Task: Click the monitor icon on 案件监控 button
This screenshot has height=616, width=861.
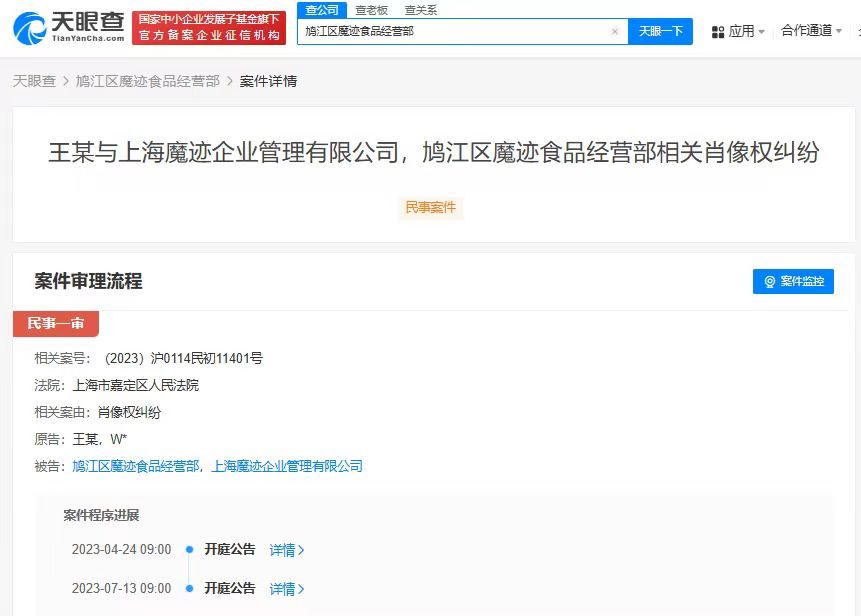Action: tap(768, 281)
